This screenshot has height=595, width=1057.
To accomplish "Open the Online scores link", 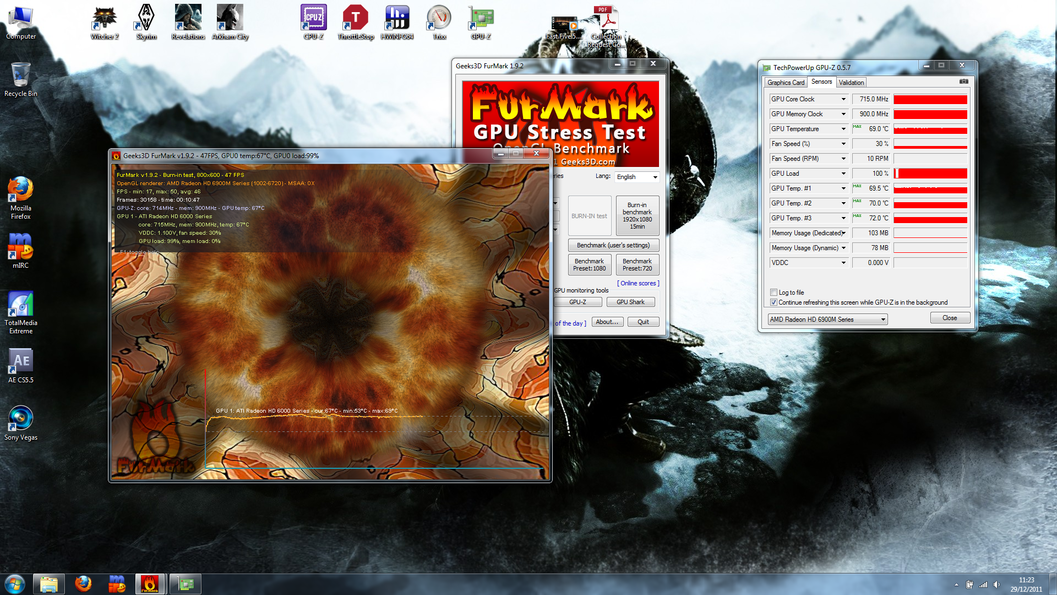I will click(638, 284).
